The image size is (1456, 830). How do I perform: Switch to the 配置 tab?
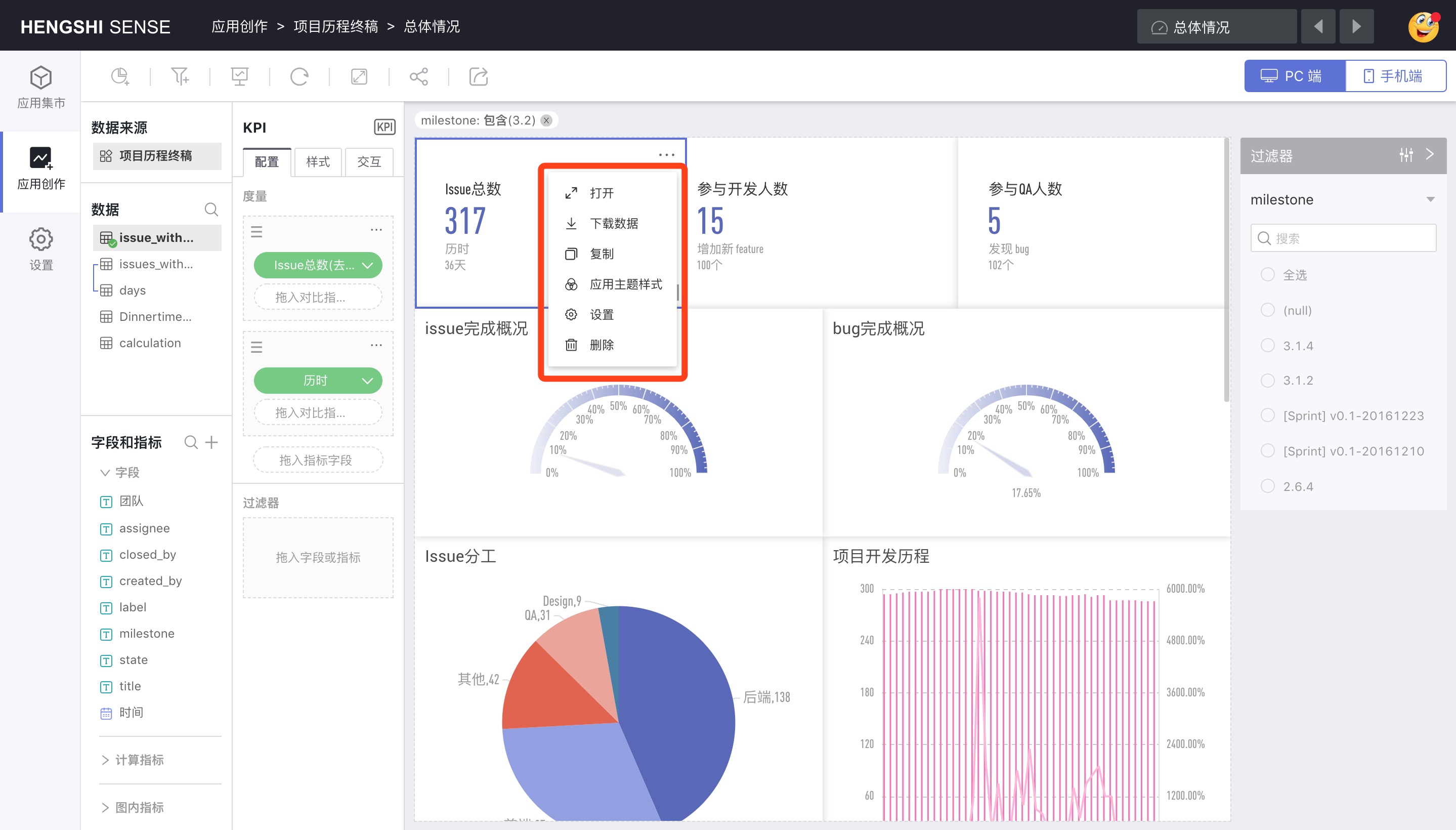[x=267, y=162]
